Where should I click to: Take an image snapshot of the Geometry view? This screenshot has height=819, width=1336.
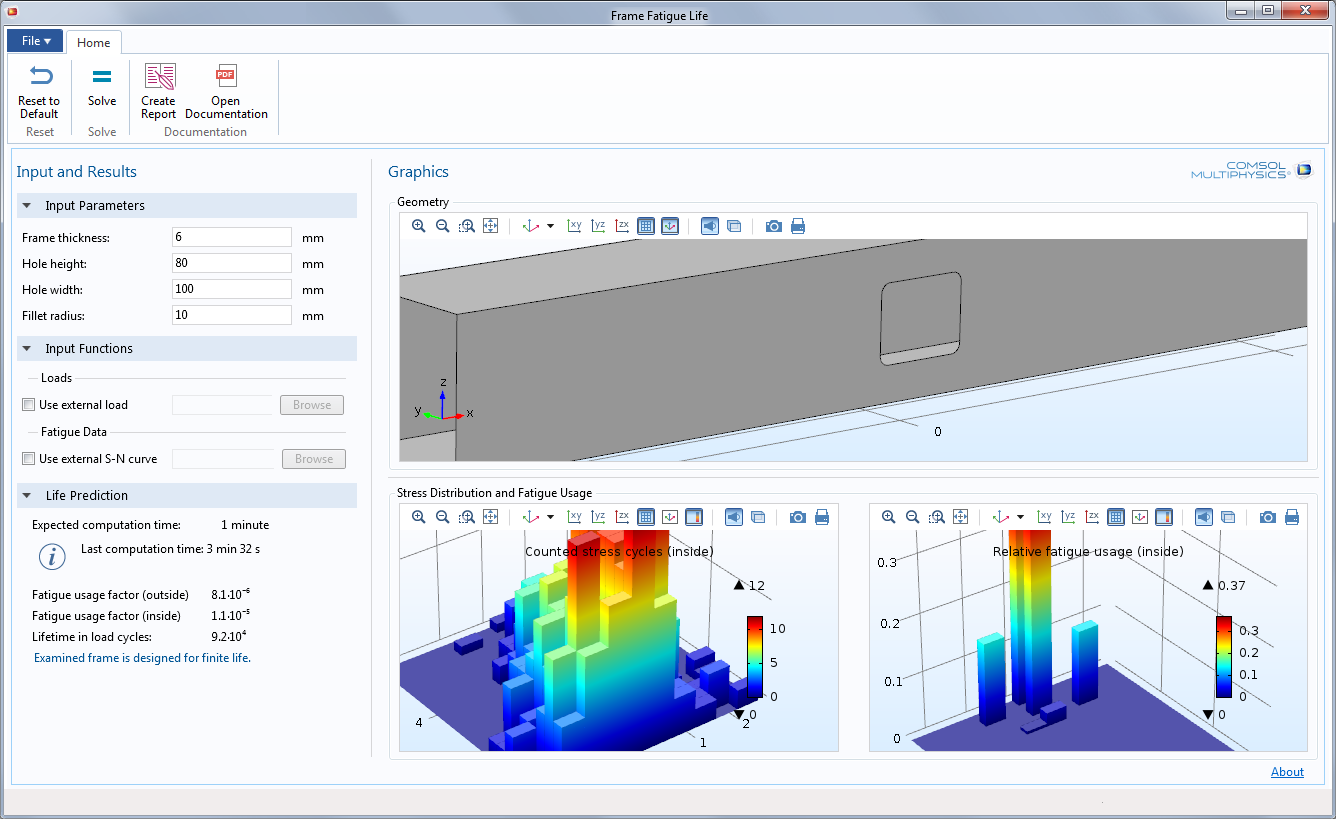coord(774,226)
